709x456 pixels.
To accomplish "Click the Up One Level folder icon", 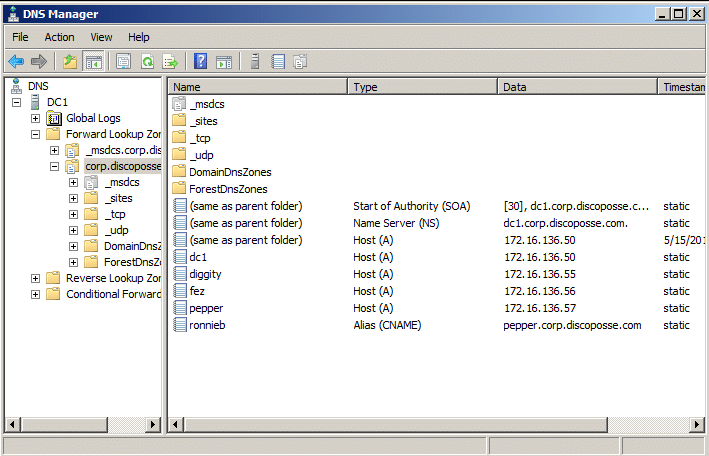I will pyautogui.click(x=69, y=62).
